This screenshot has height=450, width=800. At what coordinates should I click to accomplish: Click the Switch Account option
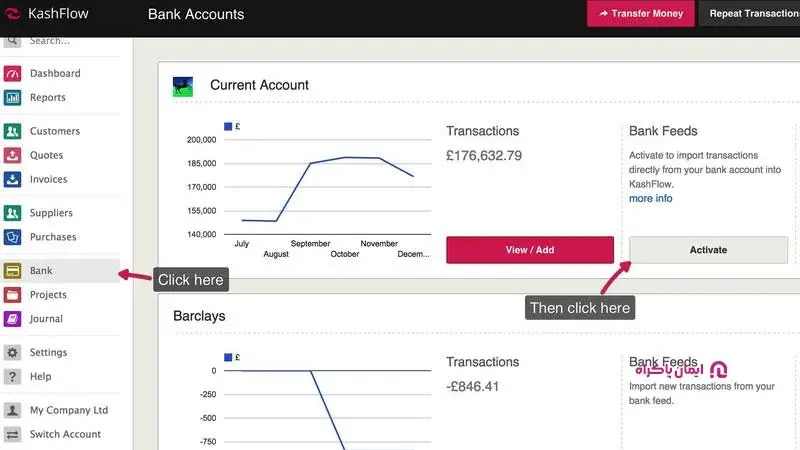(65, 435)
